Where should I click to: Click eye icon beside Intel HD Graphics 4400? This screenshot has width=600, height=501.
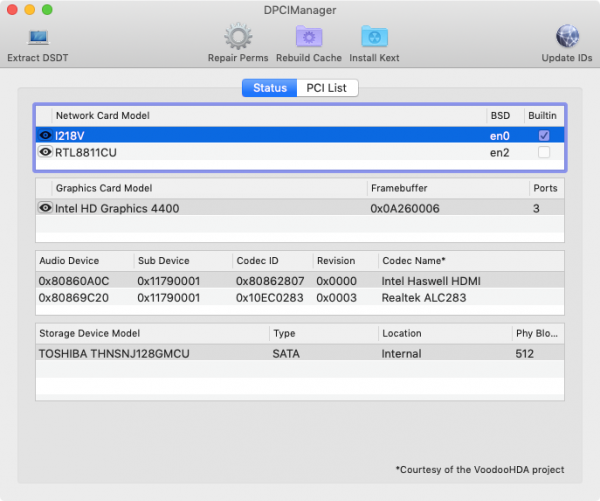pyautogui.click(x=45, y=208)
